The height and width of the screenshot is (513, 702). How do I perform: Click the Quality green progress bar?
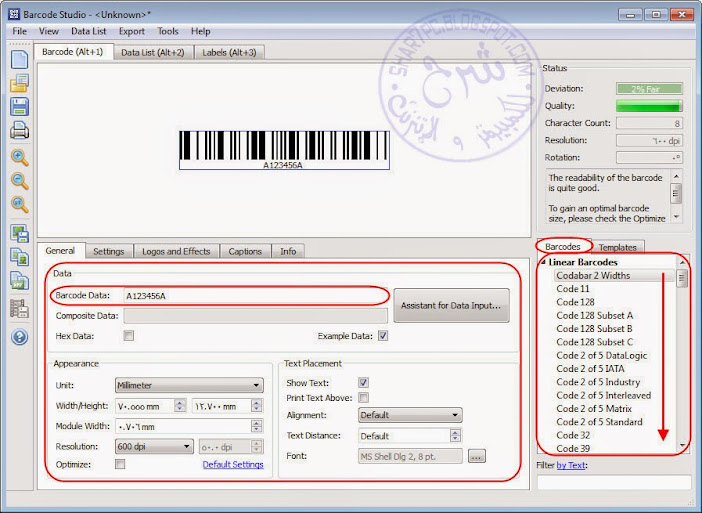[x=649, y=106]
